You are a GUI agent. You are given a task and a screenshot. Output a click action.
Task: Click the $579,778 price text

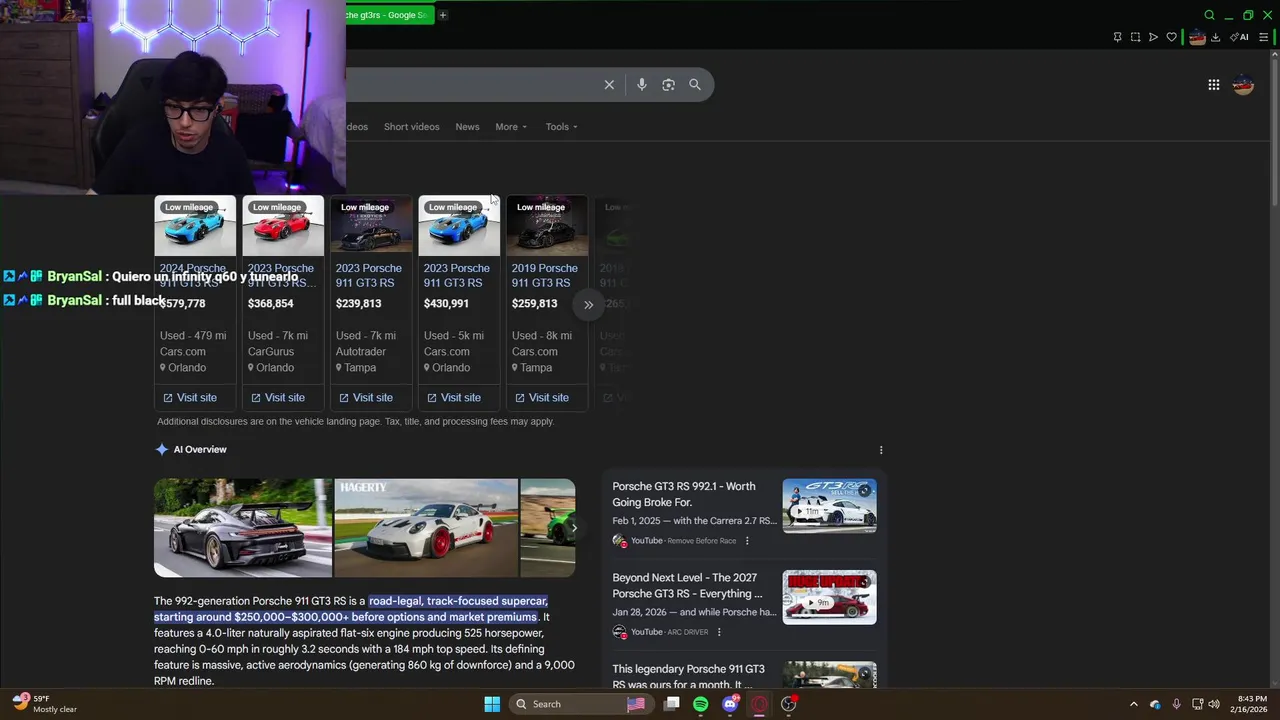pos(184,304)
